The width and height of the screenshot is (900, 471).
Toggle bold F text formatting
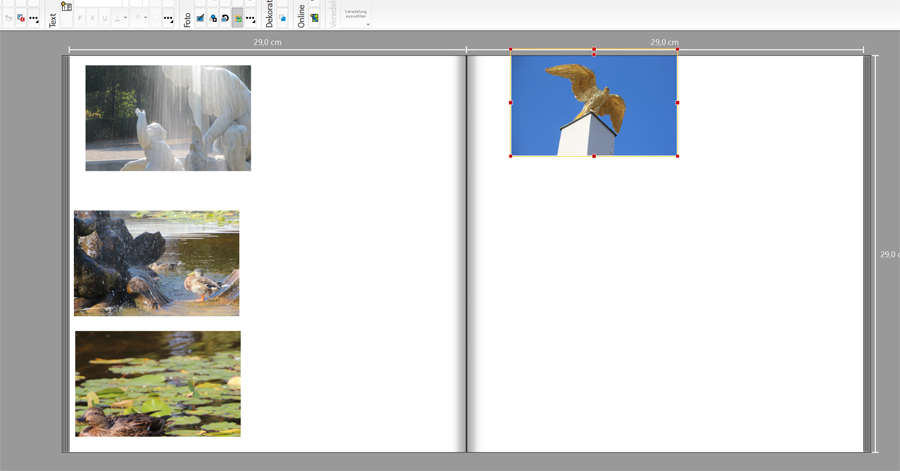coord(80,18)
